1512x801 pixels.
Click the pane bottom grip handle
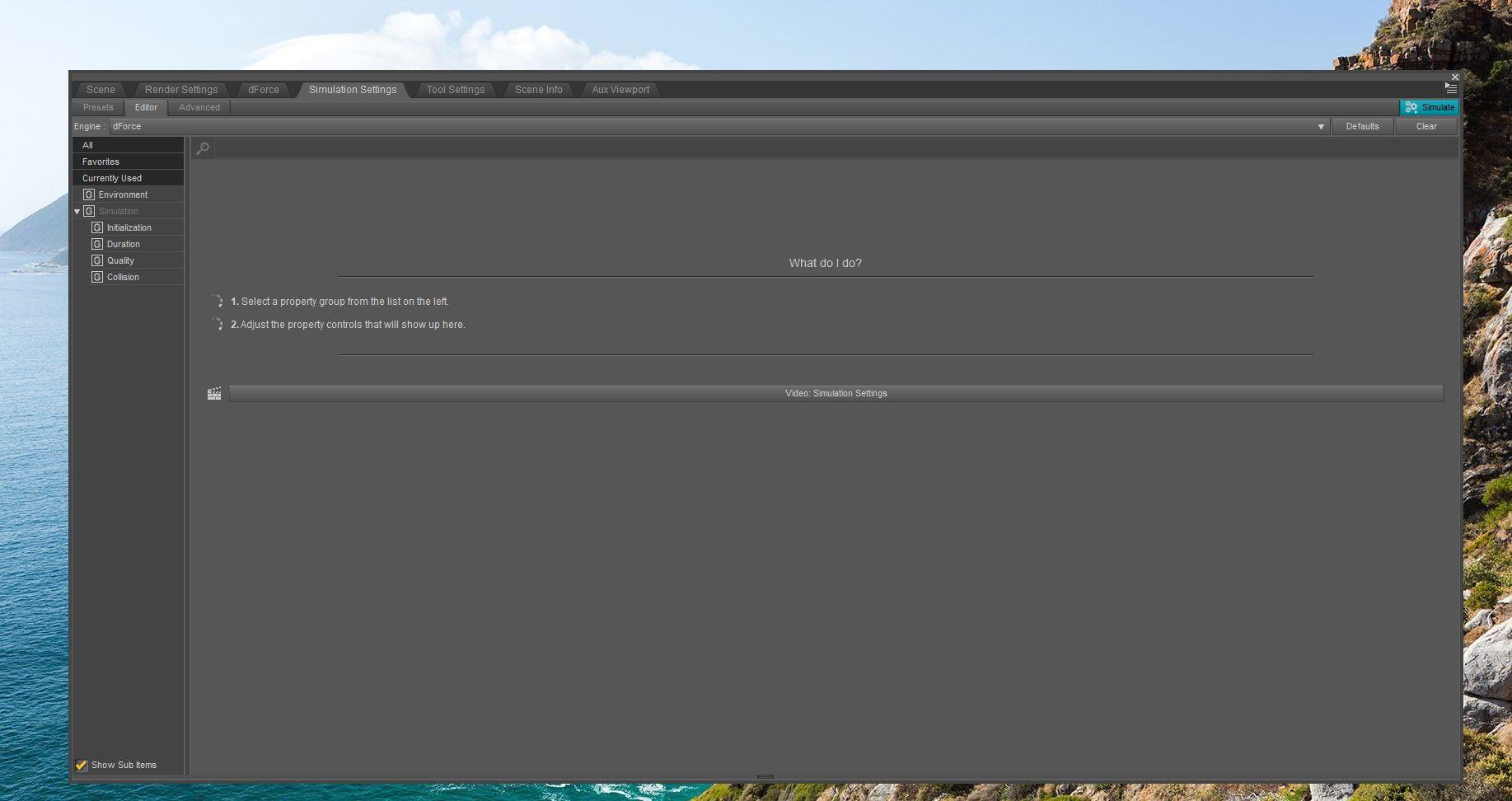pos(765,776)
